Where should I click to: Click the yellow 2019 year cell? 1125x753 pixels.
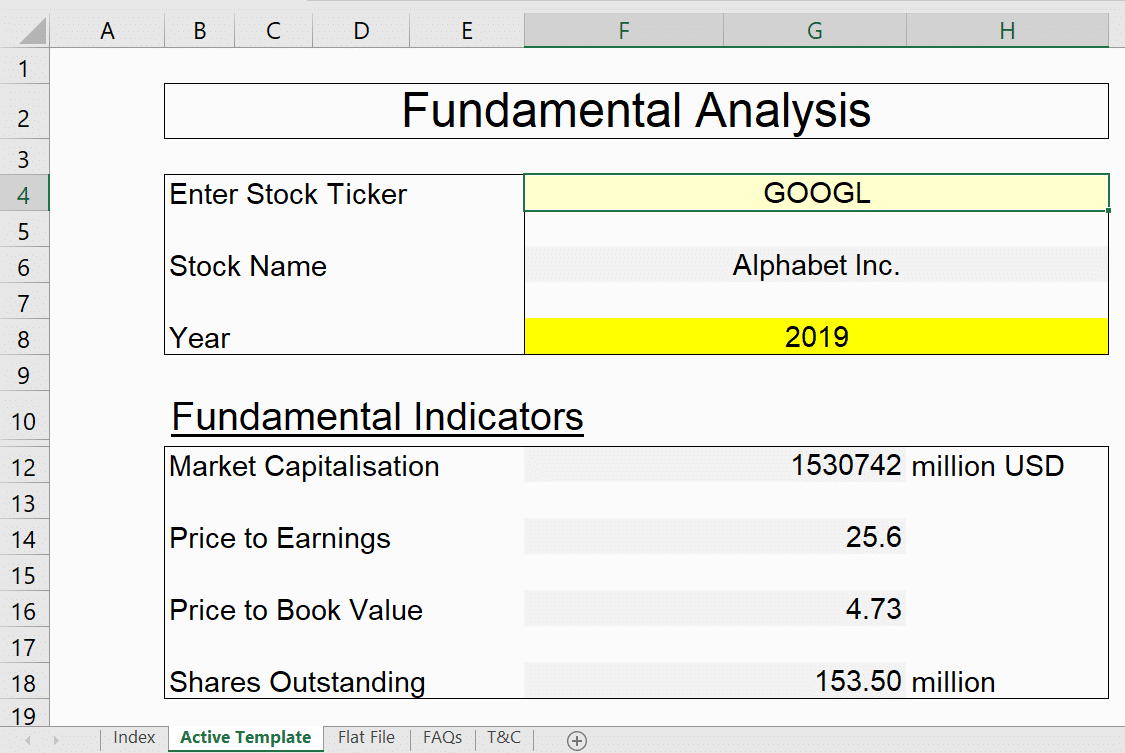point(816,336)
